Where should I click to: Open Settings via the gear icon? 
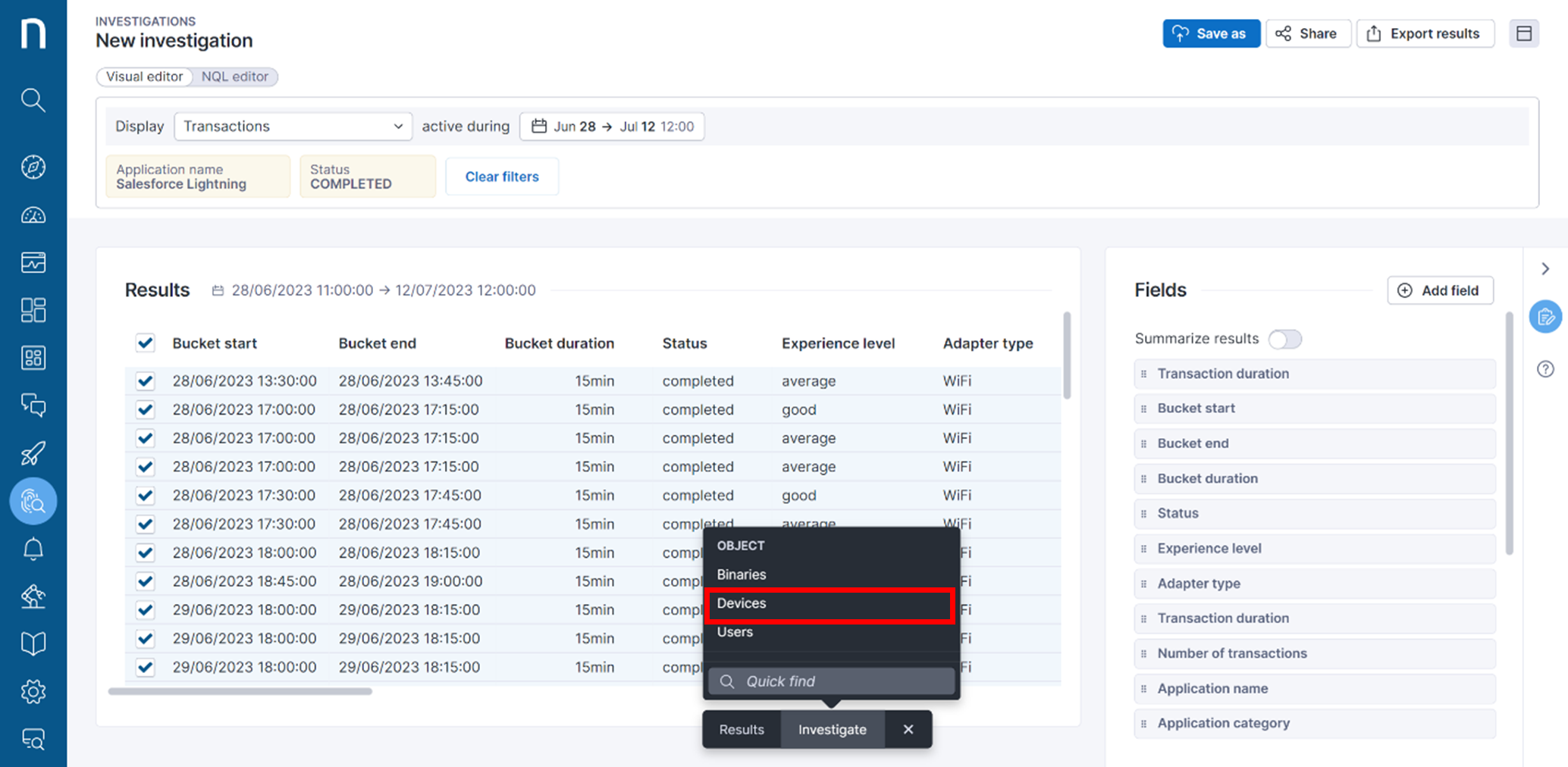click(x=33, y=691)
